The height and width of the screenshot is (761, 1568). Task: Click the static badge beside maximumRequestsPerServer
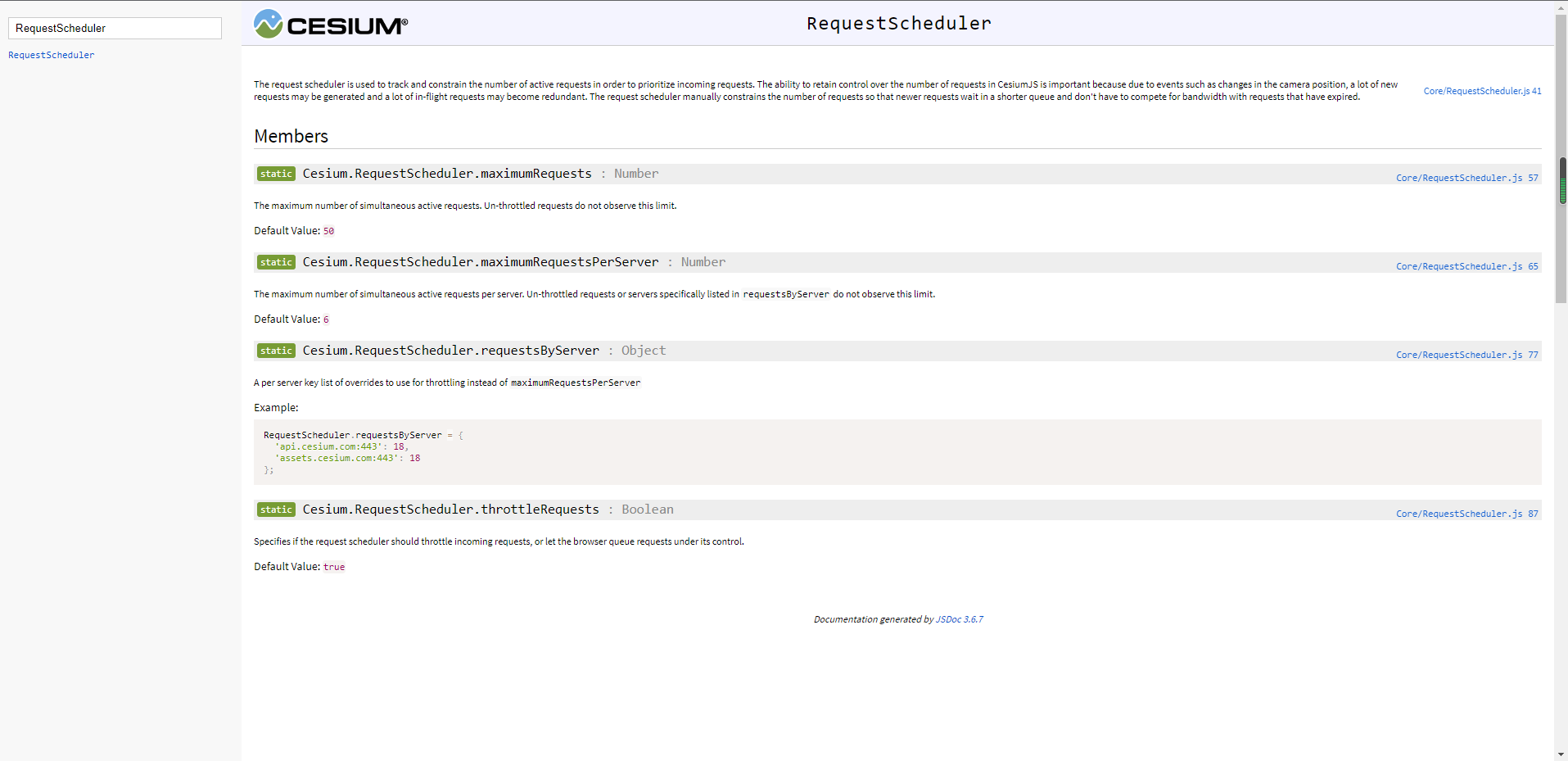276,262
